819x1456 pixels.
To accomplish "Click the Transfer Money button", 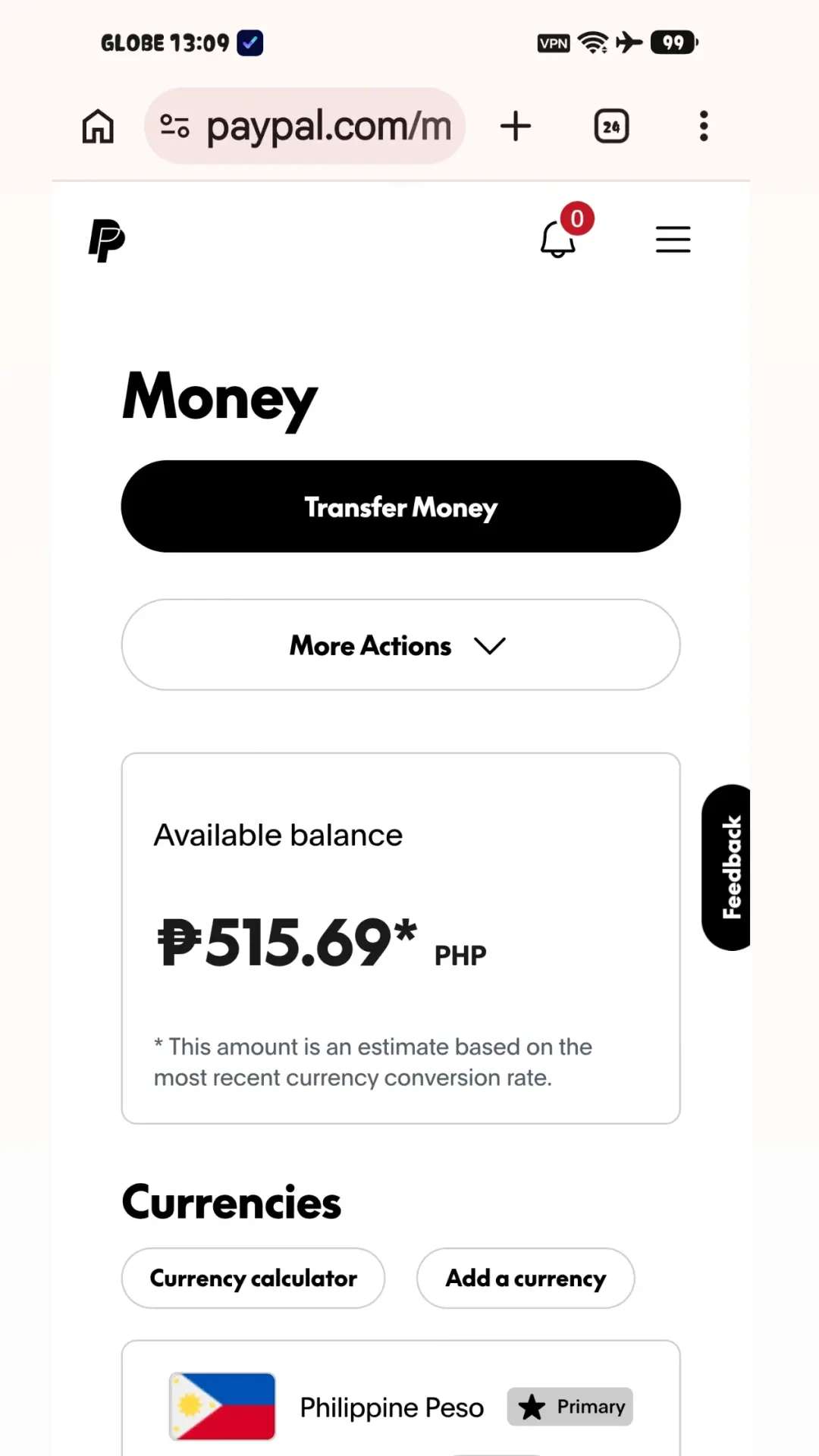I will (x=400, y=507).
